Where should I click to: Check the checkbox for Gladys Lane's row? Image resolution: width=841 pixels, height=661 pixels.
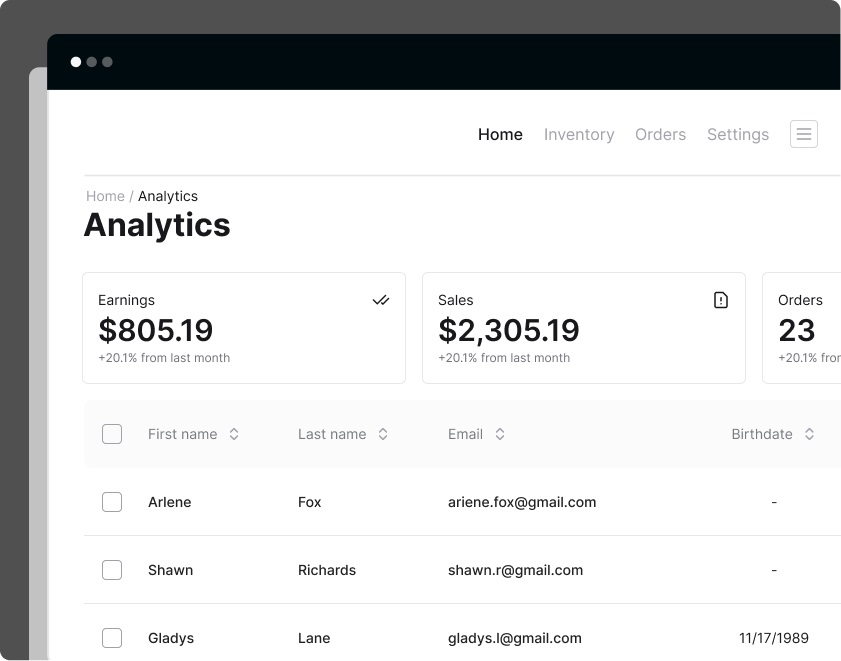[112, 638]
